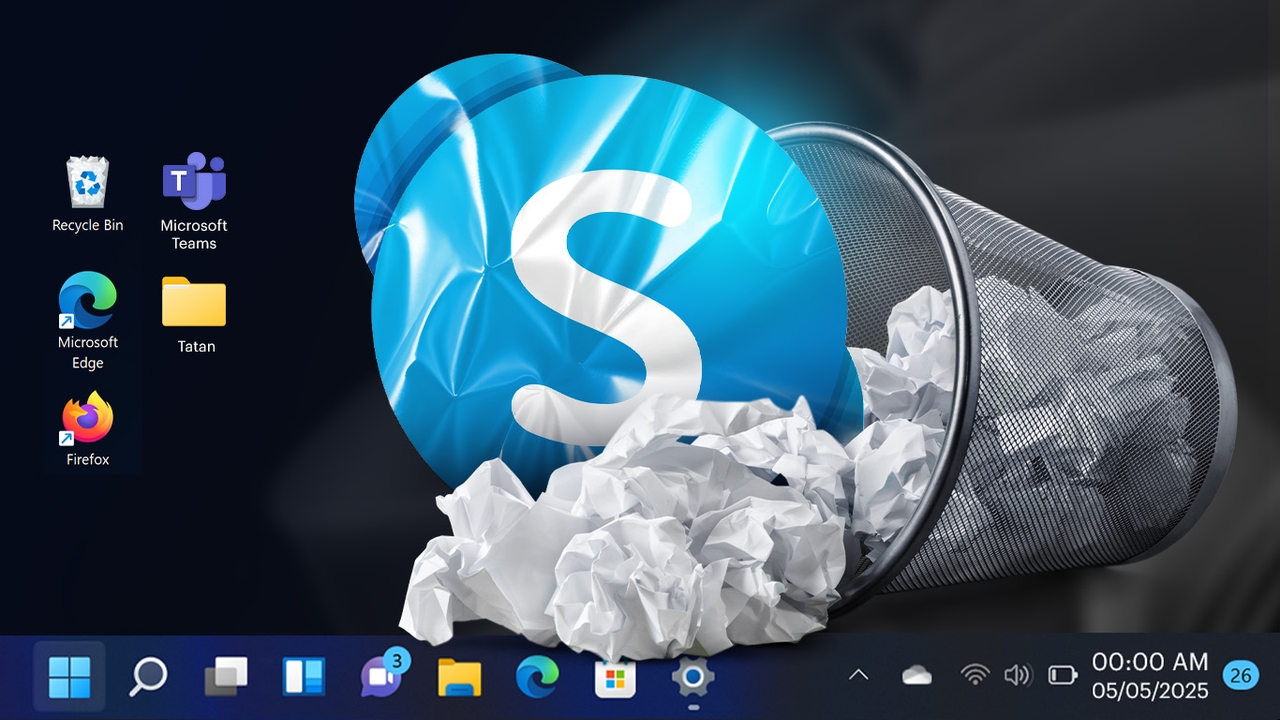The height and width of the screenshot is (720, 1280).
Task: Open Teams Chat with 3 notifications
Action: (x=384, y=673)
